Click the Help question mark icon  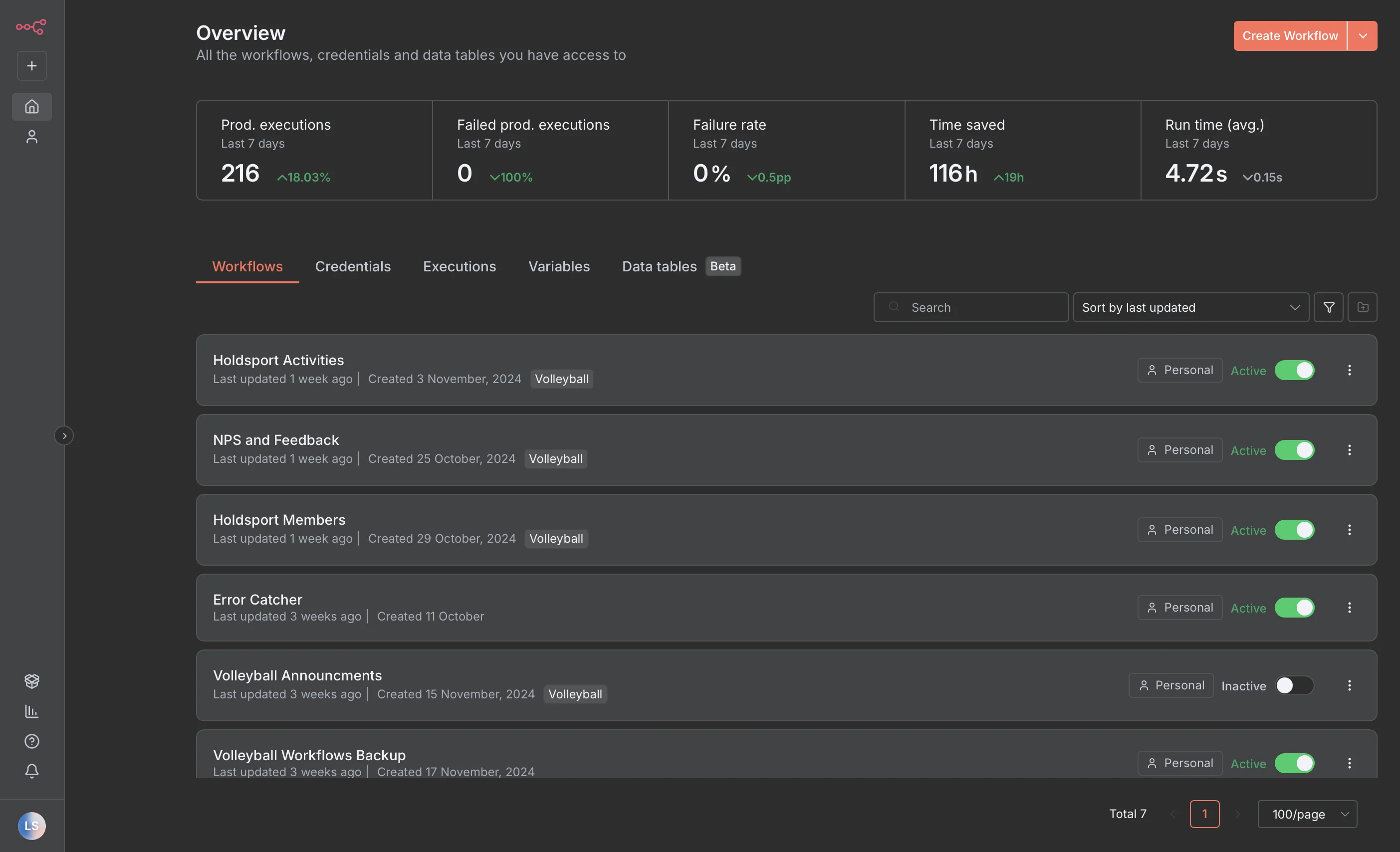(x=32, y=741)
